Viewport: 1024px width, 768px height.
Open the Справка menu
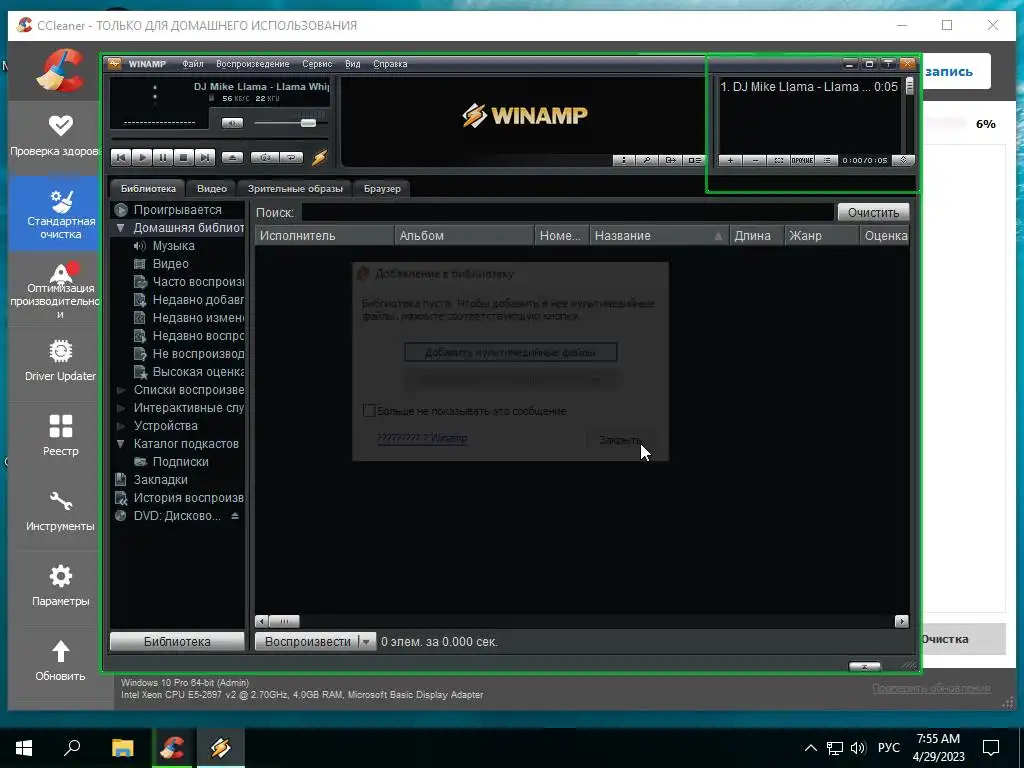(x=390, y=64)
